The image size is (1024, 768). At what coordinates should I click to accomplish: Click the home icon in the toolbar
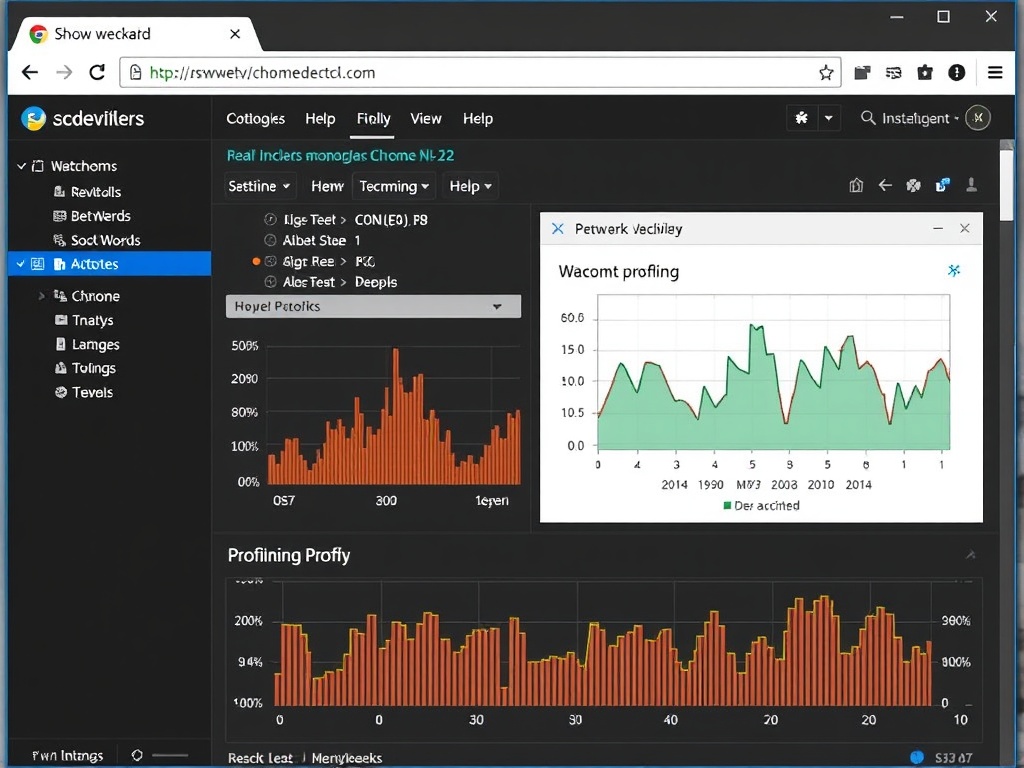856,186
